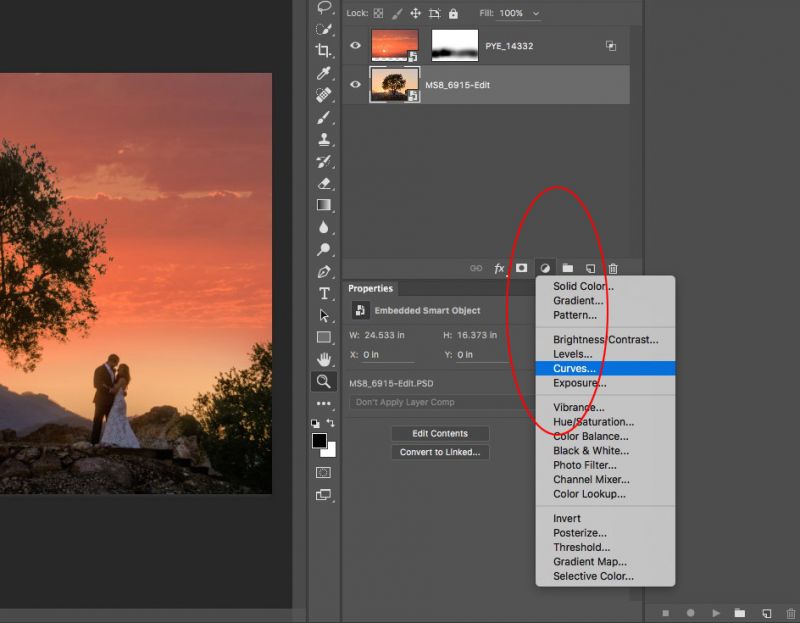
Task: Hide the PYE_14332 layer
Action: 355,46
